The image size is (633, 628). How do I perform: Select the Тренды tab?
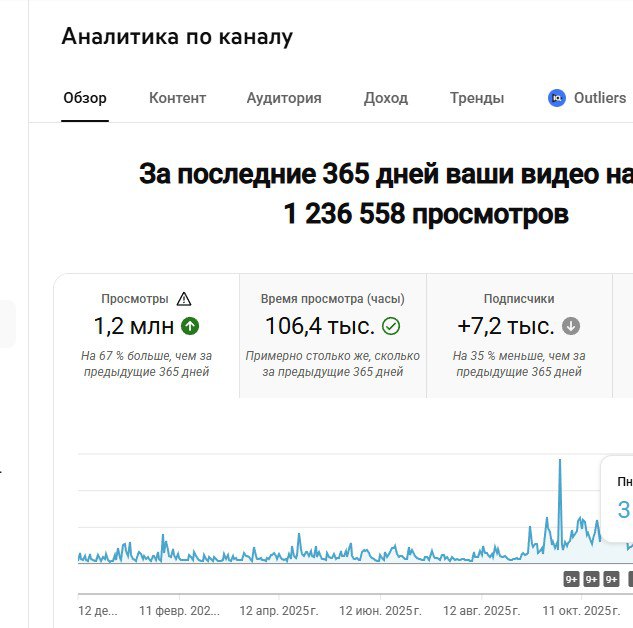click(476, 98)
